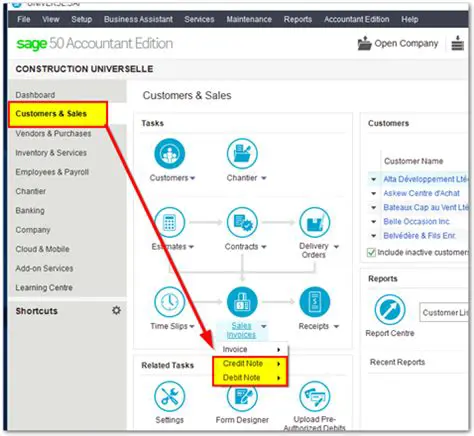
Task: Open the File menu
Action: [x=23, y=19]
